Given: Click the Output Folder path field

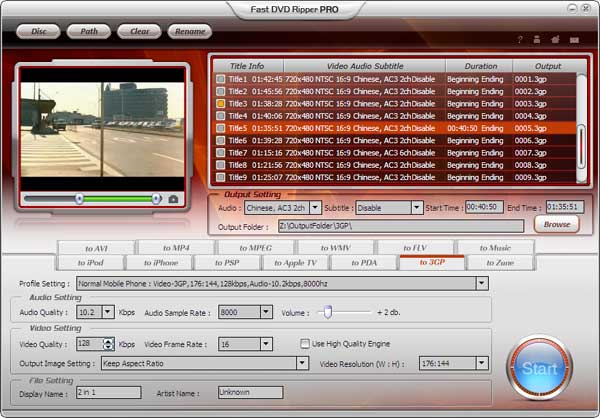Looking at the screenshot, I should pyautogui.click(x=401, y=226).
